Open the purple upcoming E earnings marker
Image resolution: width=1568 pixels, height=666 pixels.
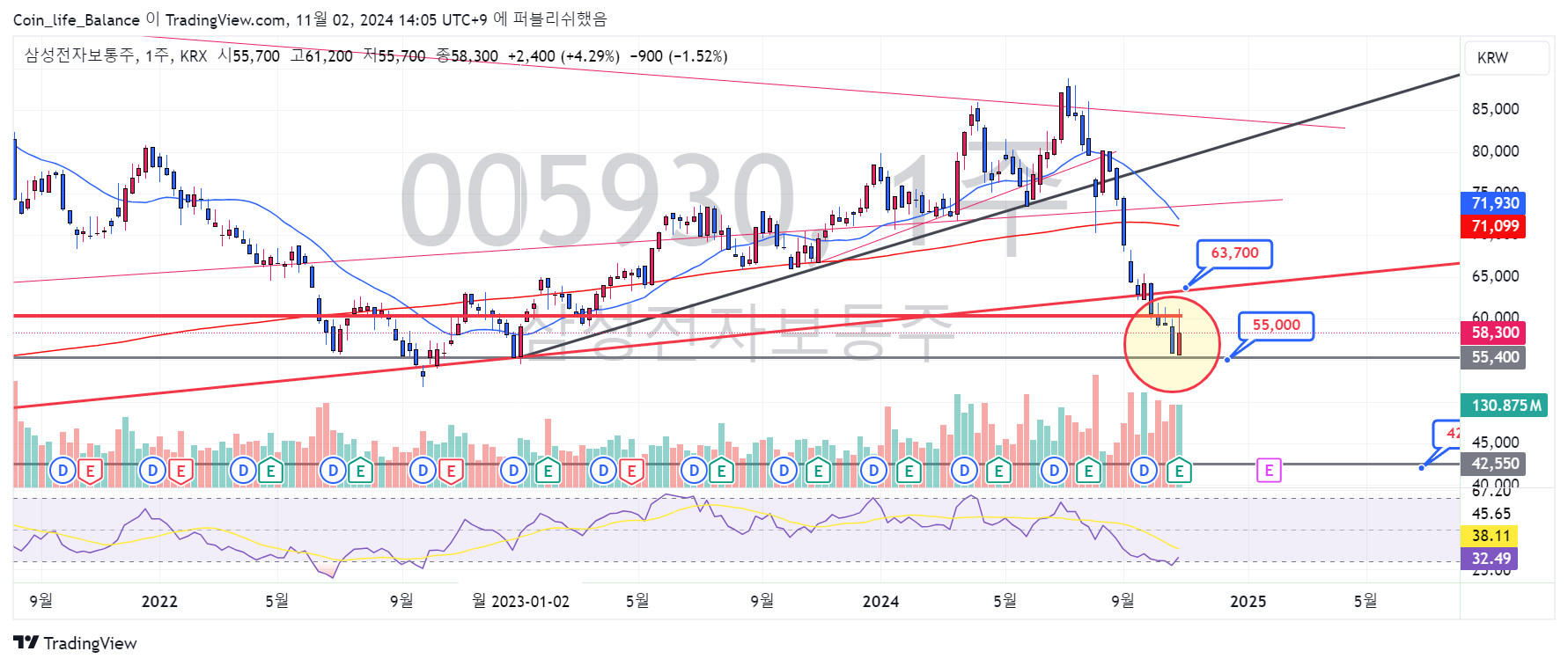pyautogui.click(x=1269, y=471)
